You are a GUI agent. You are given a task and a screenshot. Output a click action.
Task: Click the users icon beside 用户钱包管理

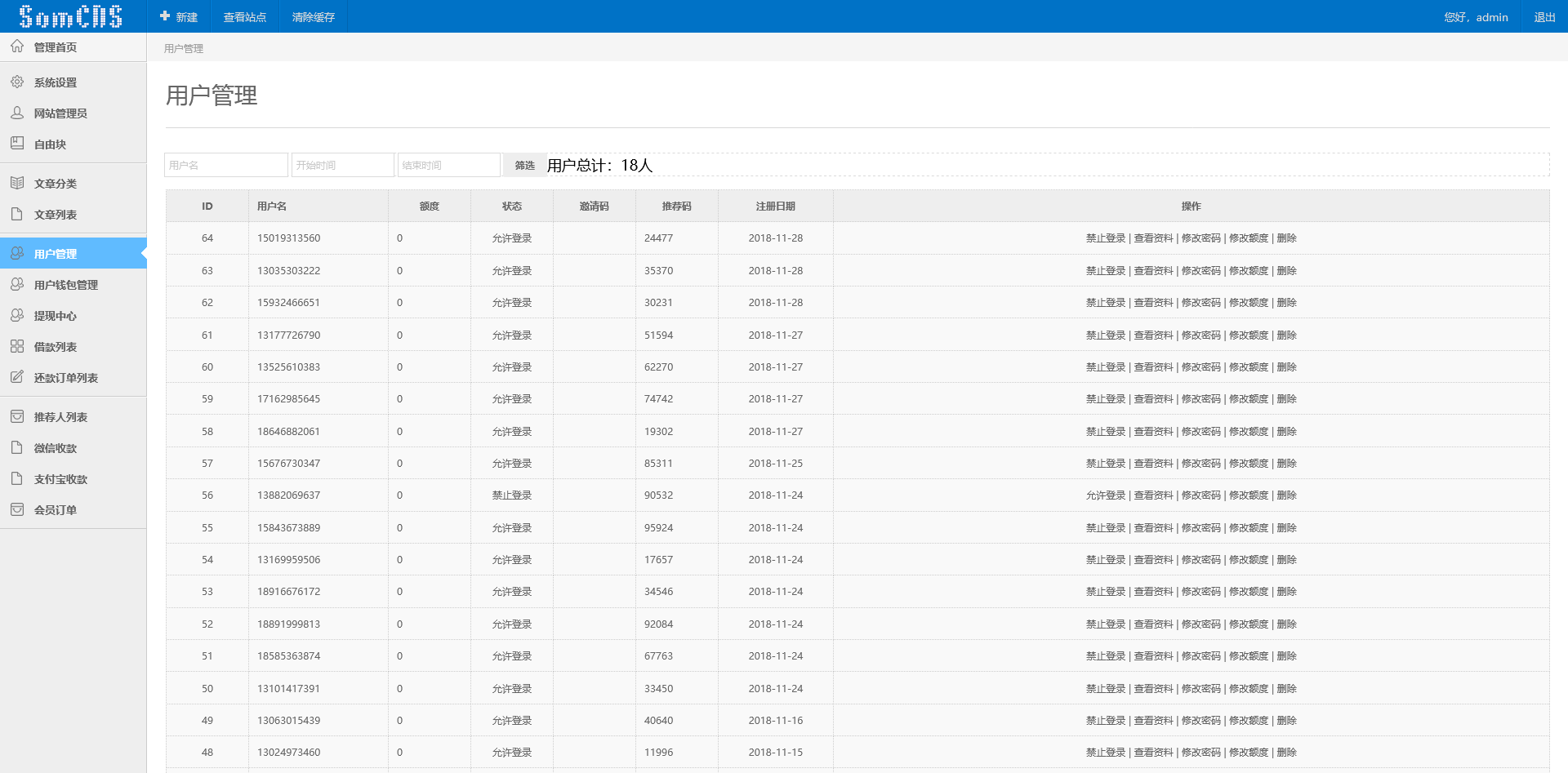tap(17, 284)
